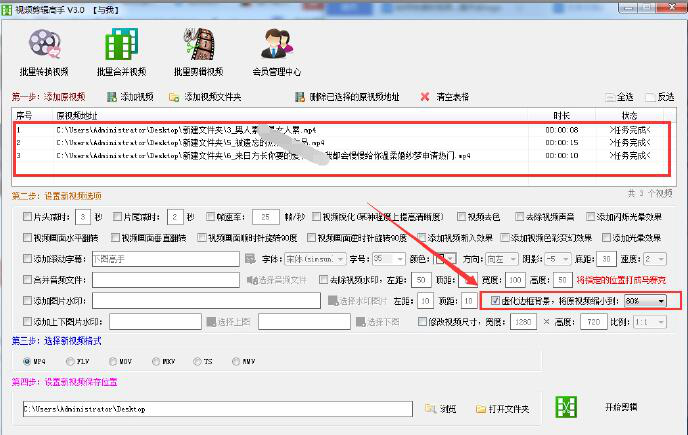Viewport: 688px width, 435px height.
Task: Select TS output format
Action: click(x=197, y=362)
